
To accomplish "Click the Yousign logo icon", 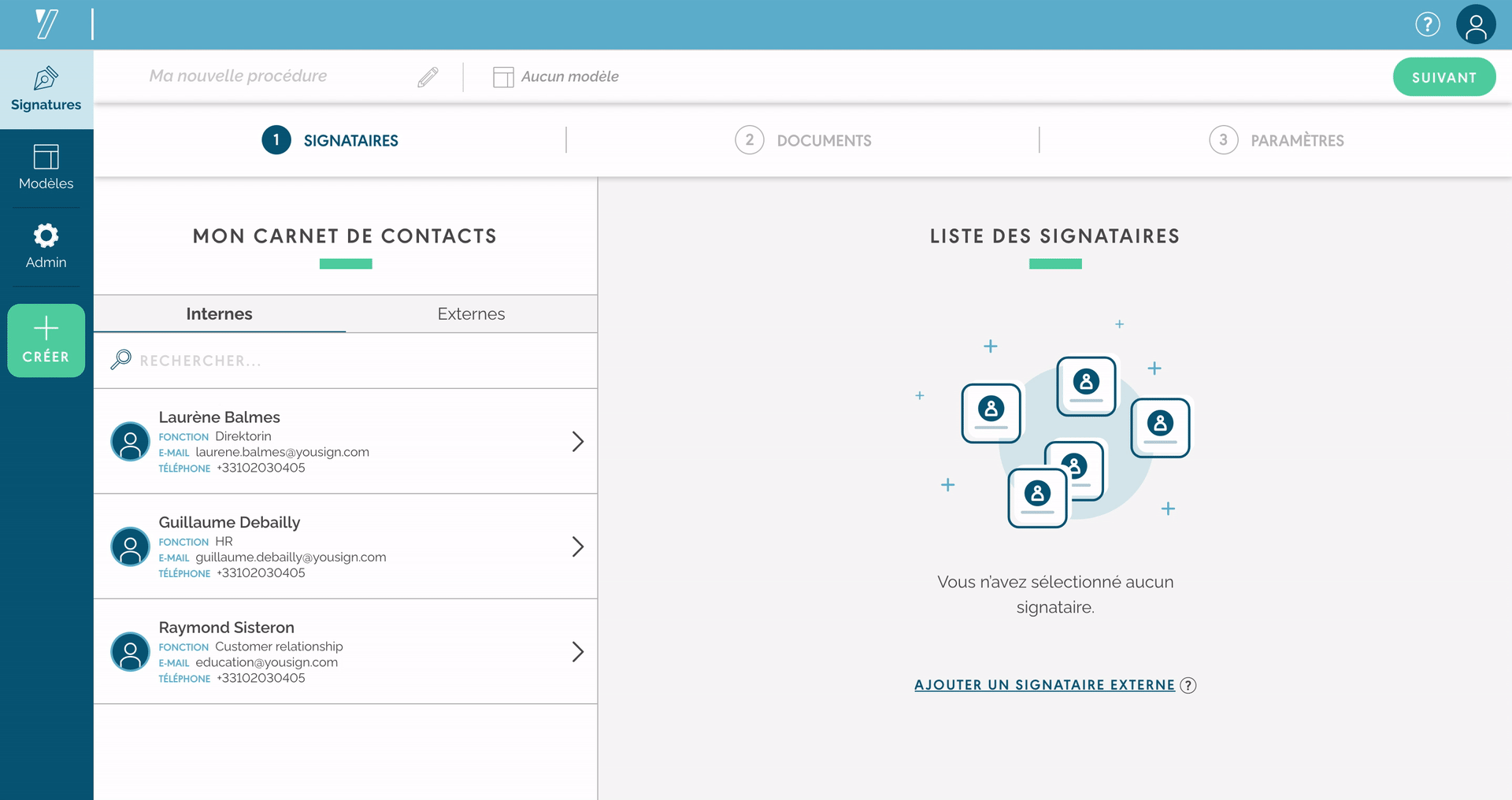I will pos(46,24).
